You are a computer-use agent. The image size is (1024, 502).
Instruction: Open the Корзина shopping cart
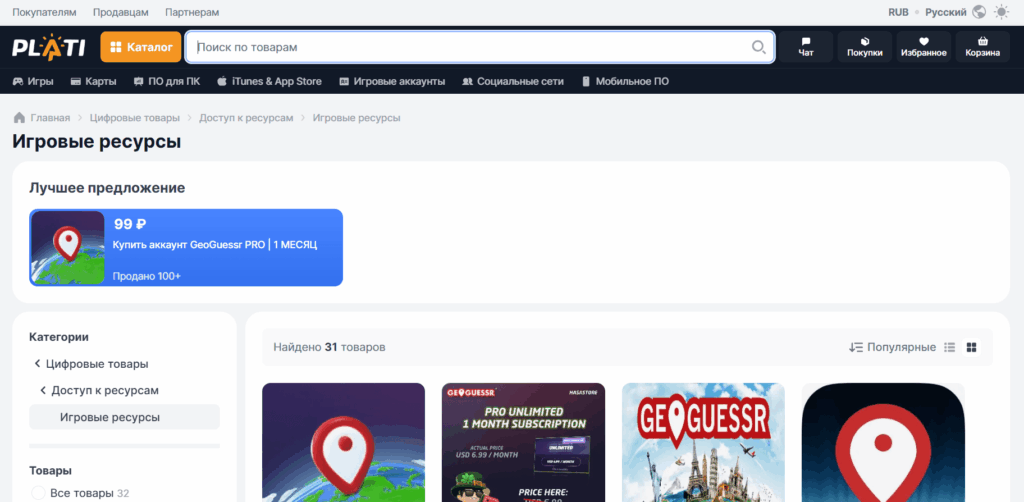982,47
